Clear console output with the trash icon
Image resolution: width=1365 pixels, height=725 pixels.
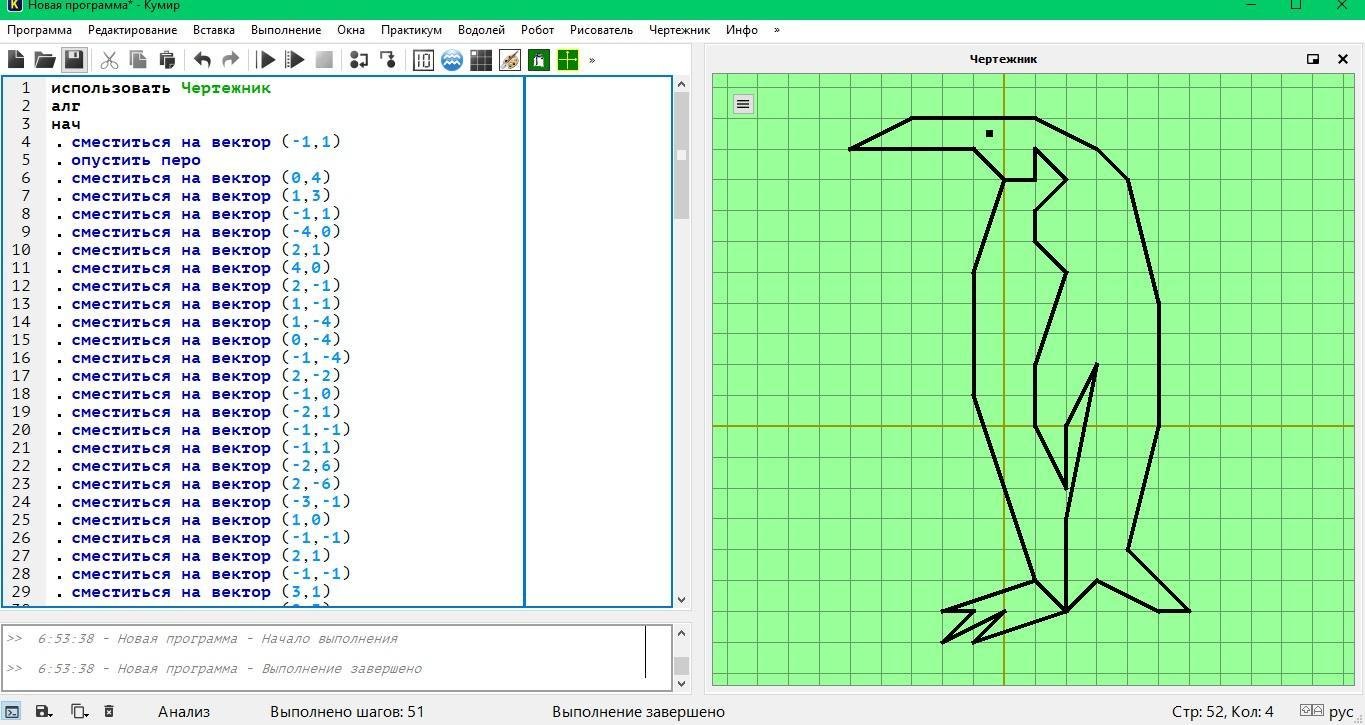(109, 711)
